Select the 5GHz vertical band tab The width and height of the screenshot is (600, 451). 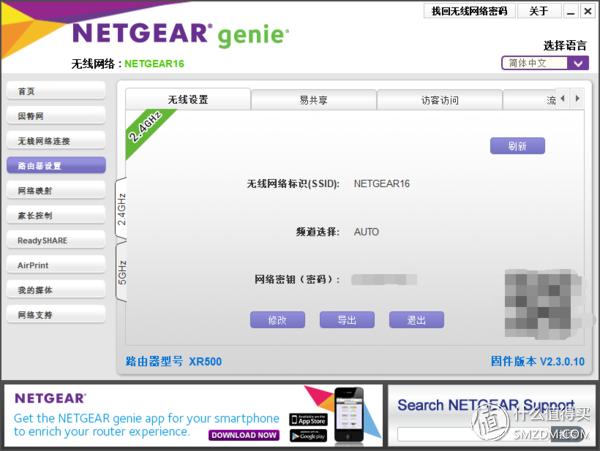121,272
